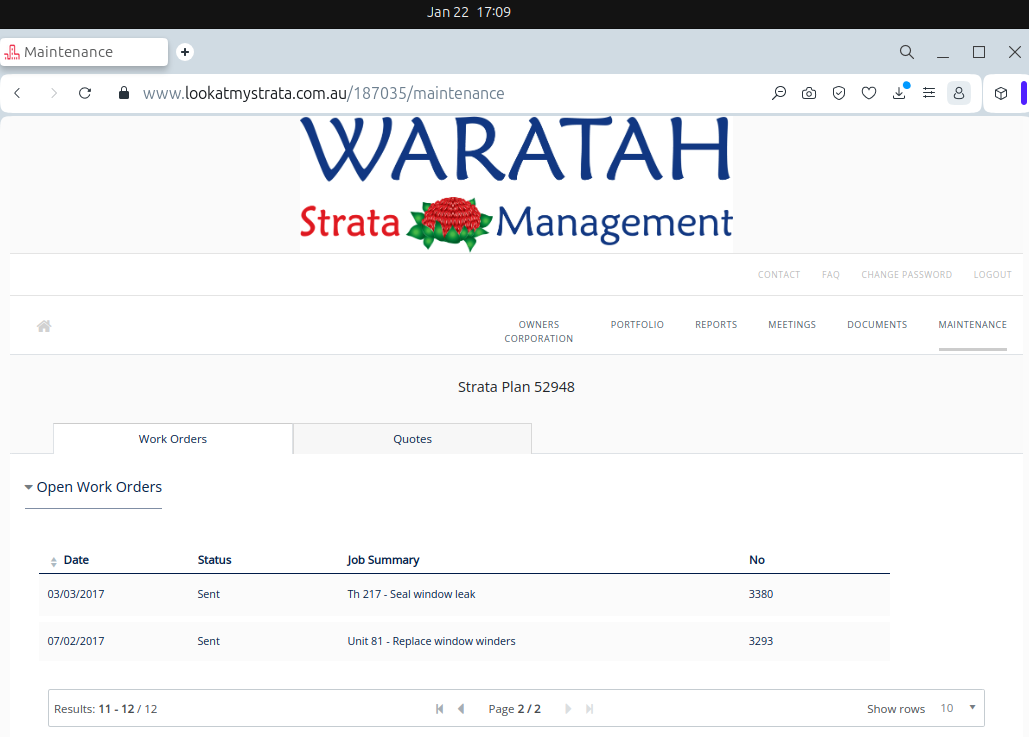Open job 'Th 217 - Seal window leak'
This screenshot has width=1029, height=737.
[411, 594]
